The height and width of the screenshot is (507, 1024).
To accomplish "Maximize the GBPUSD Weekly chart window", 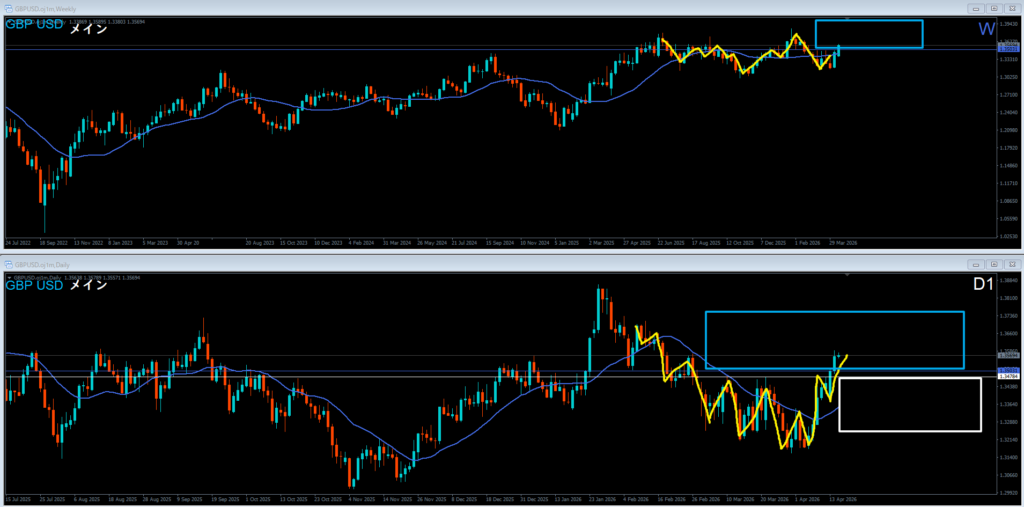I will pyautogui.click(x=994, y=8).
